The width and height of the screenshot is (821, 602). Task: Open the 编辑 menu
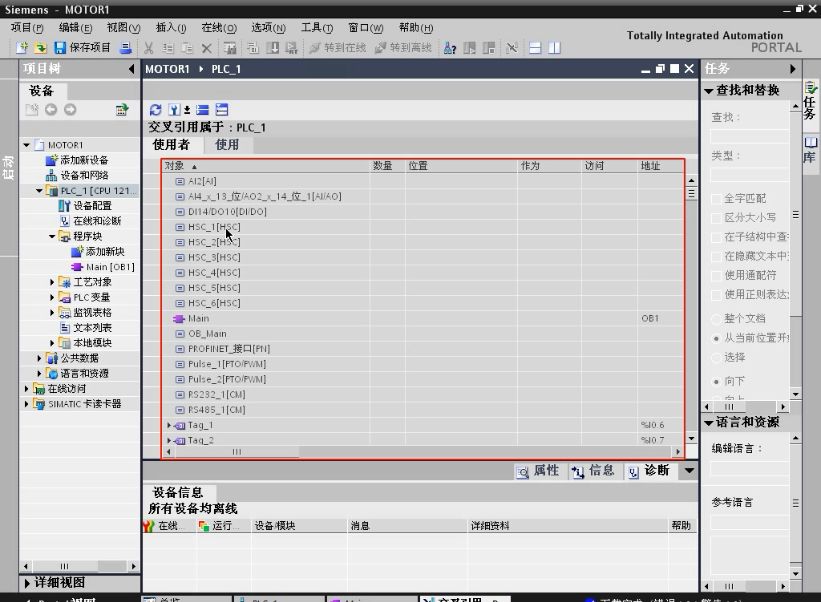(x=75, y=28)
